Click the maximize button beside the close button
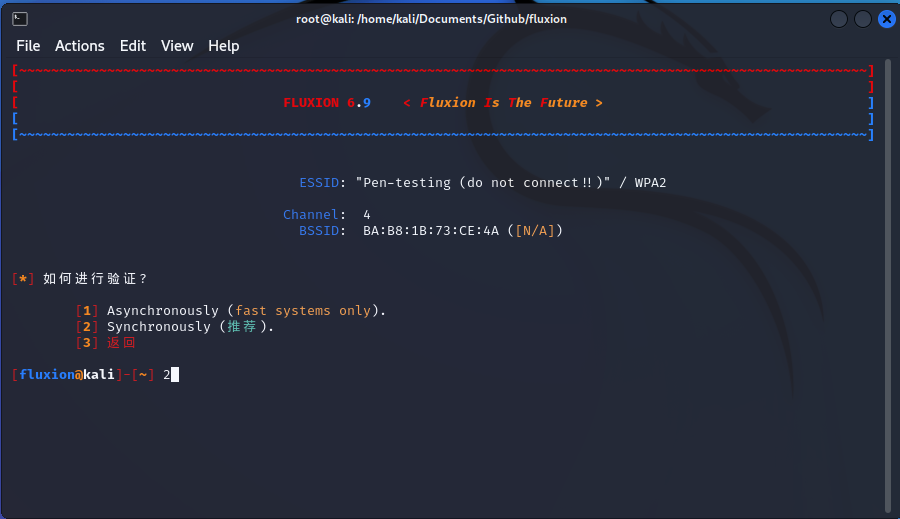The width and height of the screenshot is (900, 519). tap(863, 19)
